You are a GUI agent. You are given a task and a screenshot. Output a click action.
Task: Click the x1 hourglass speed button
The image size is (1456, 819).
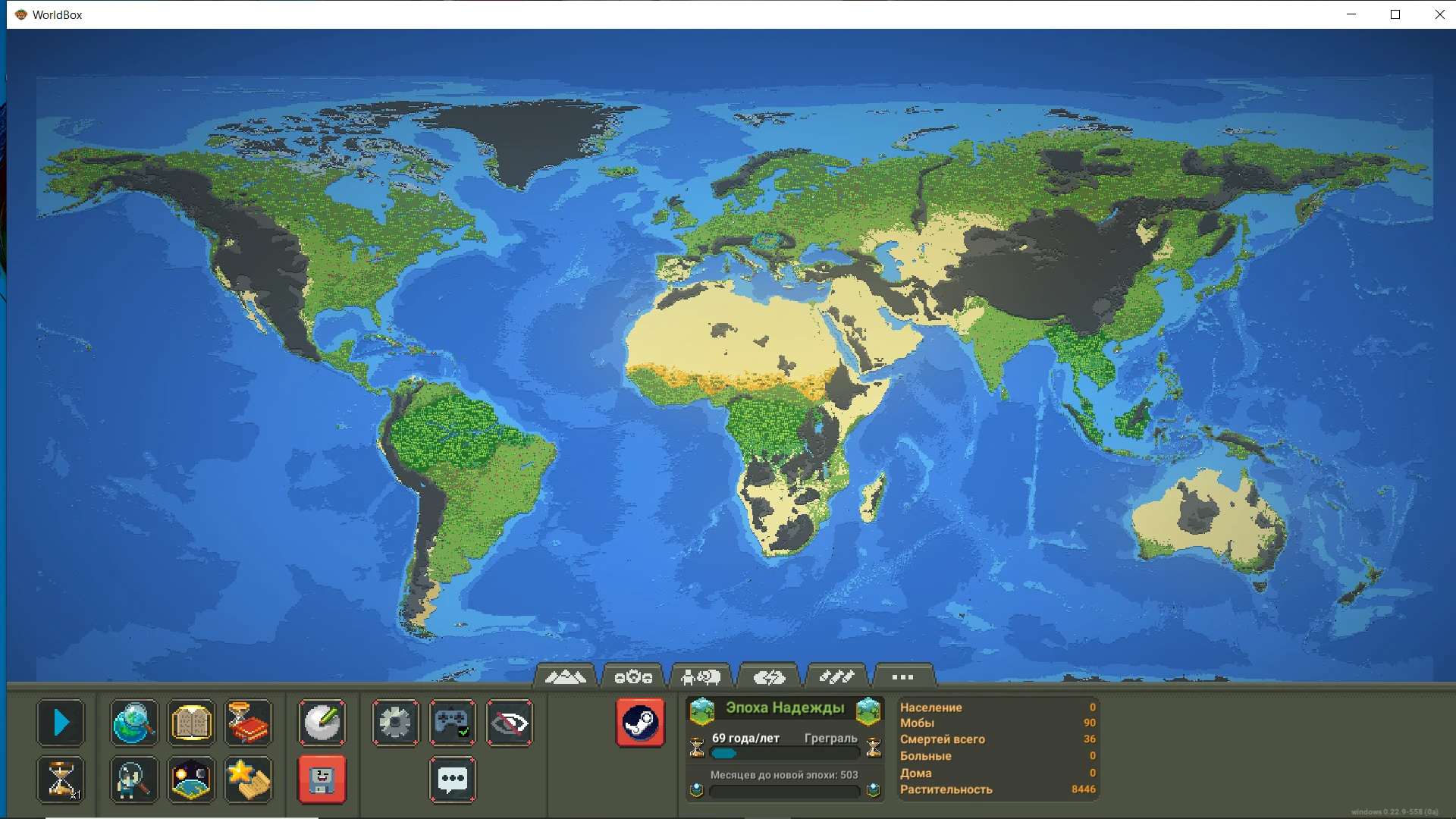(x=61, y=780)
